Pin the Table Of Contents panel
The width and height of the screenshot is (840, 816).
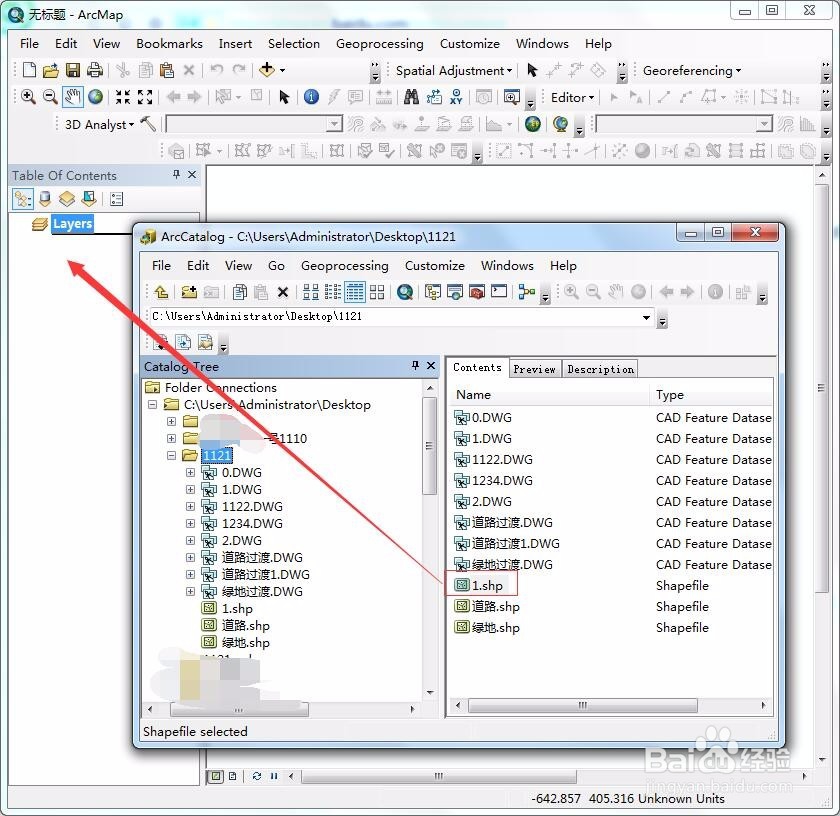pos(176,174)
